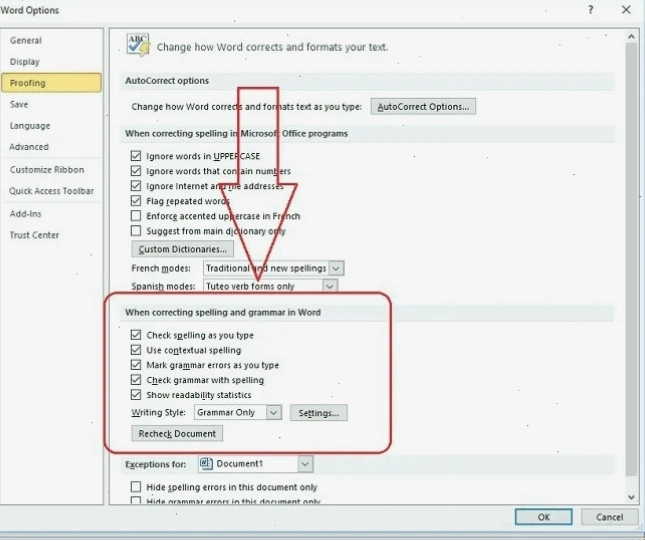645x541 pixels.
Task: Expand the Exceptions for Document1 dropdown
Action: pyautogui.click(x=305, y=464)
